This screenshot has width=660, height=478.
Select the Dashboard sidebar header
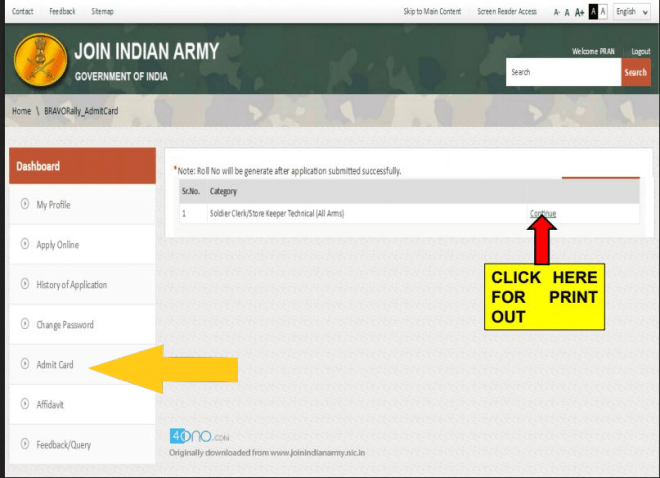pyautogui.click(x=82, y=166)
